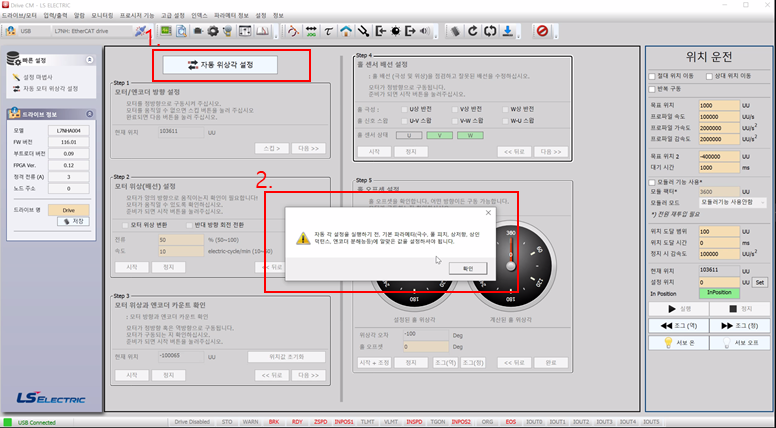Collapse the 빠른 설정 panel

(90, 60)
